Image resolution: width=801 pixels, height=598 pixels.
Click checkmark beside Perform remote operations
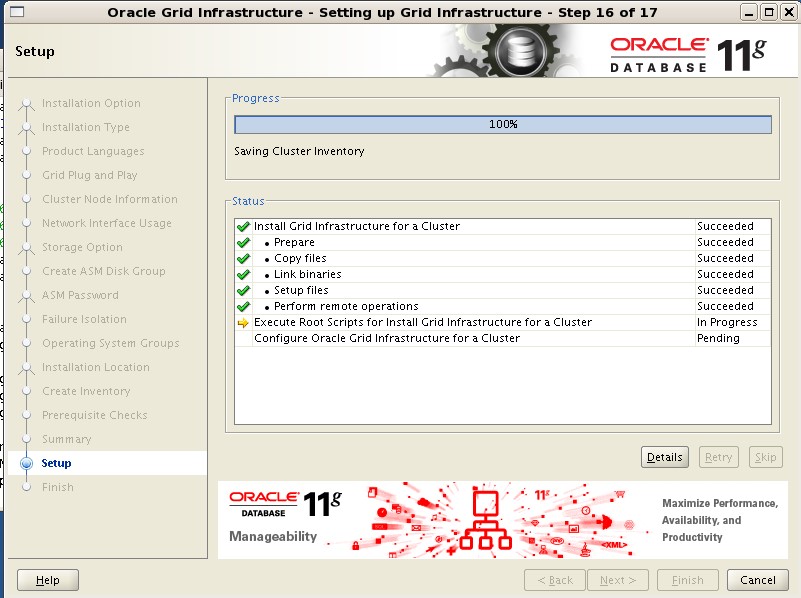coord(243,307)
